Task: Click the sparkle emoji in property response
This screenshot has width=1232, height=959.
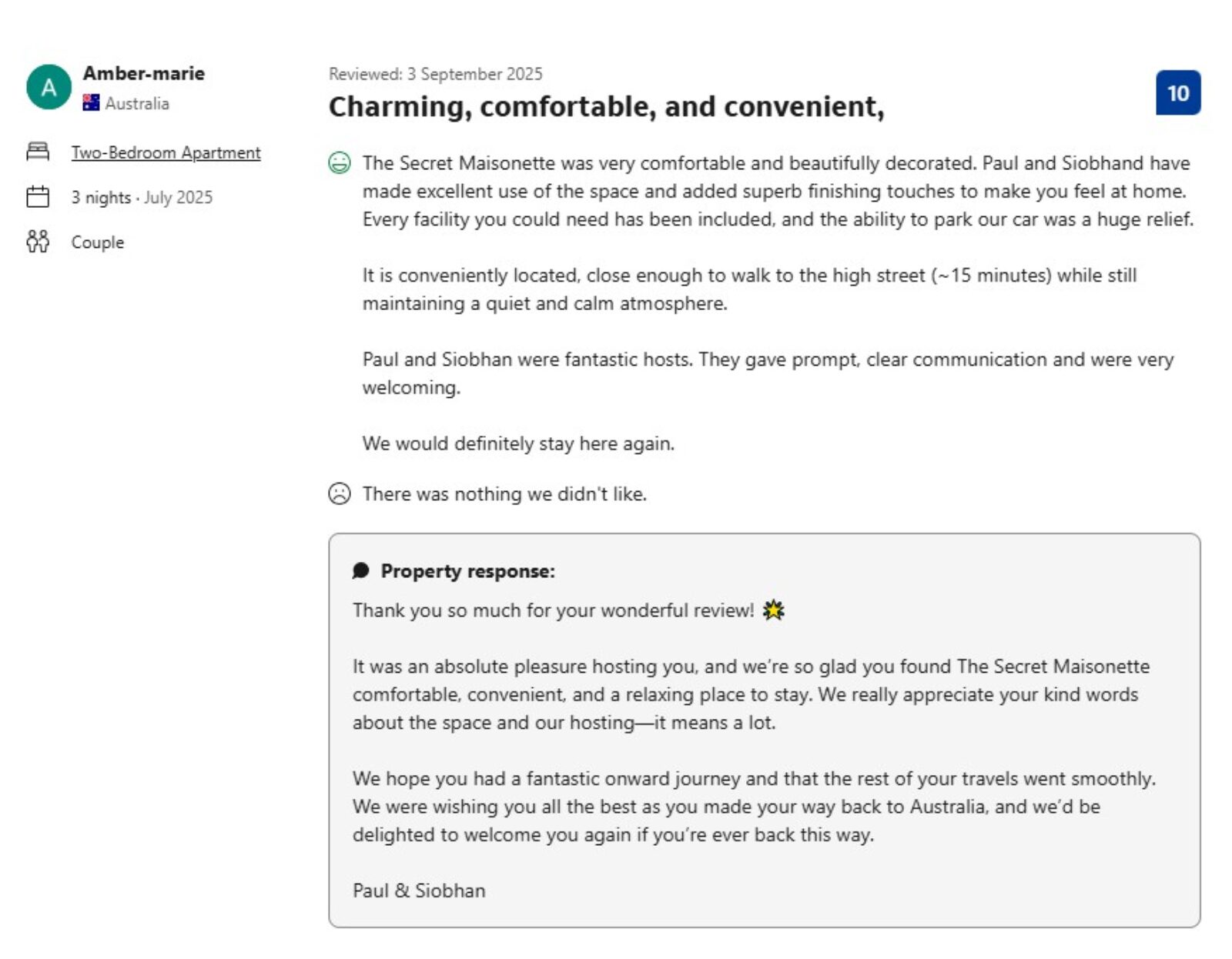Action: [773, 610]
